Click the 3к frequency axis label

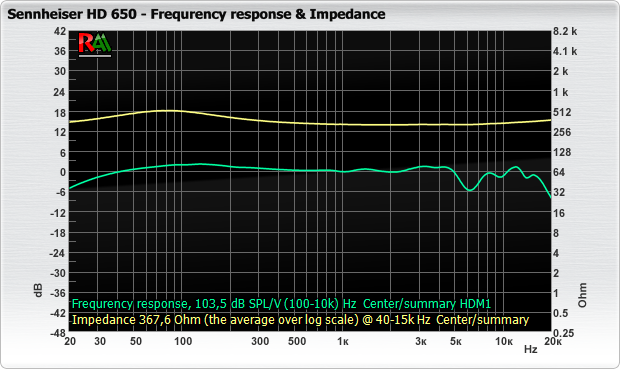pos(421,341)
